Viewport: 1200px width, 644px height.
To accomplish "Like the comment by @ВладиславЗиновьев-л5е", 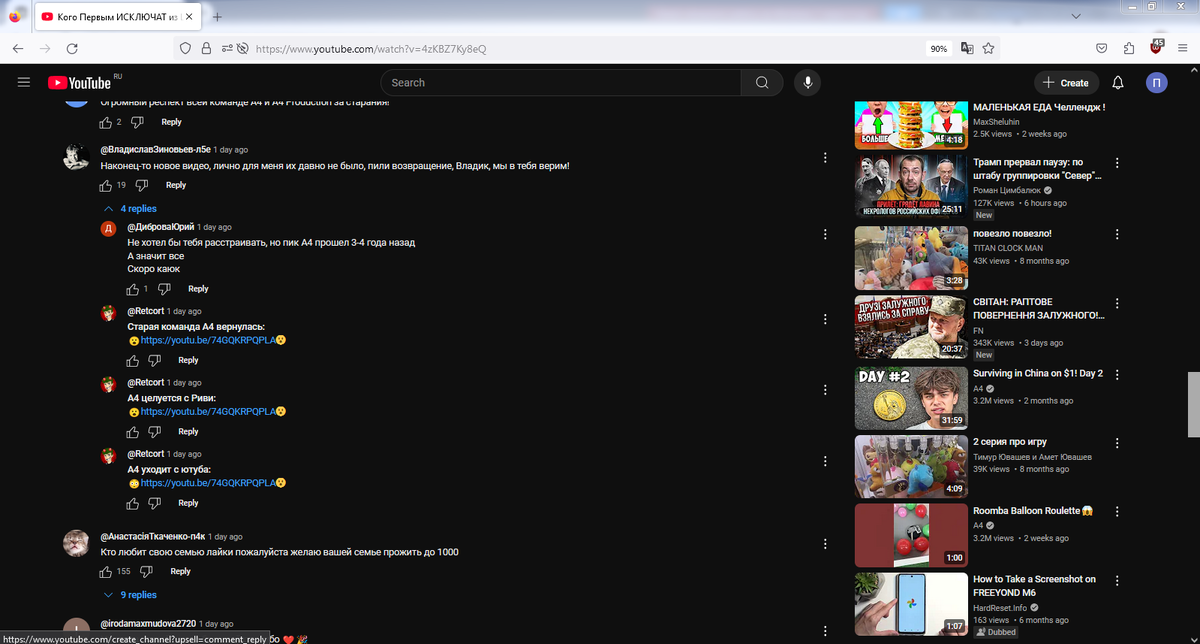I will click(106, 185).
